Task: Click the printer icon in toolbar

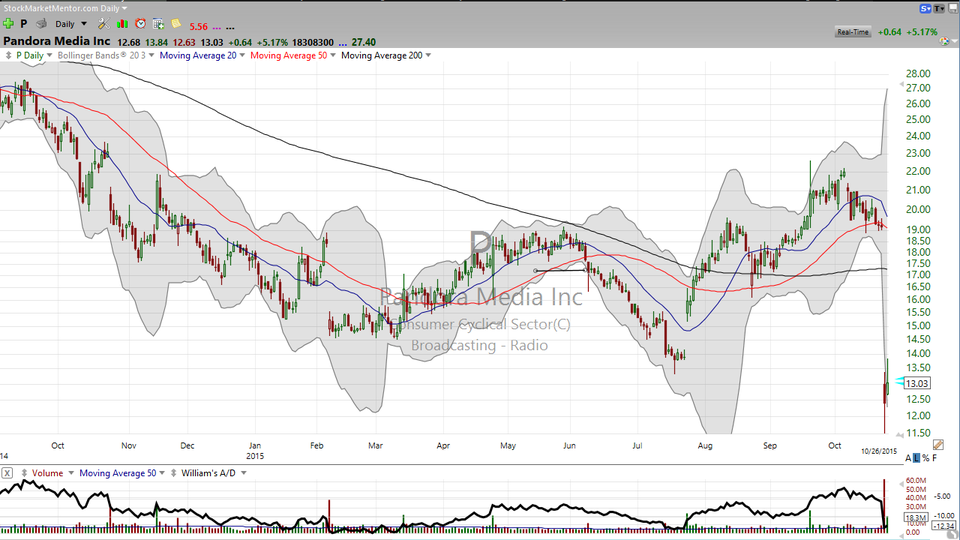Action: (x=42, y=24)
